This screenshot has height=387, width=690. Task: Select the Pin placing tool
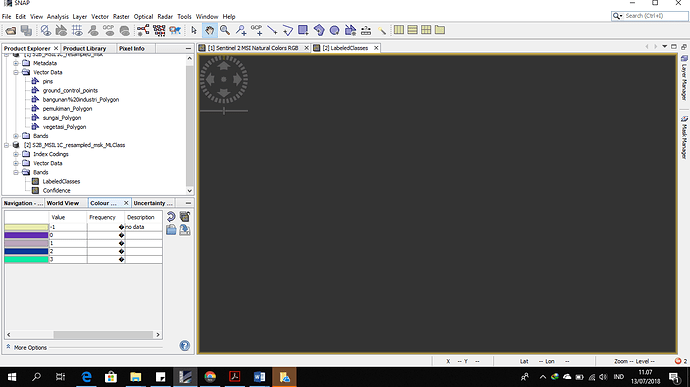[x=241, y=30]
